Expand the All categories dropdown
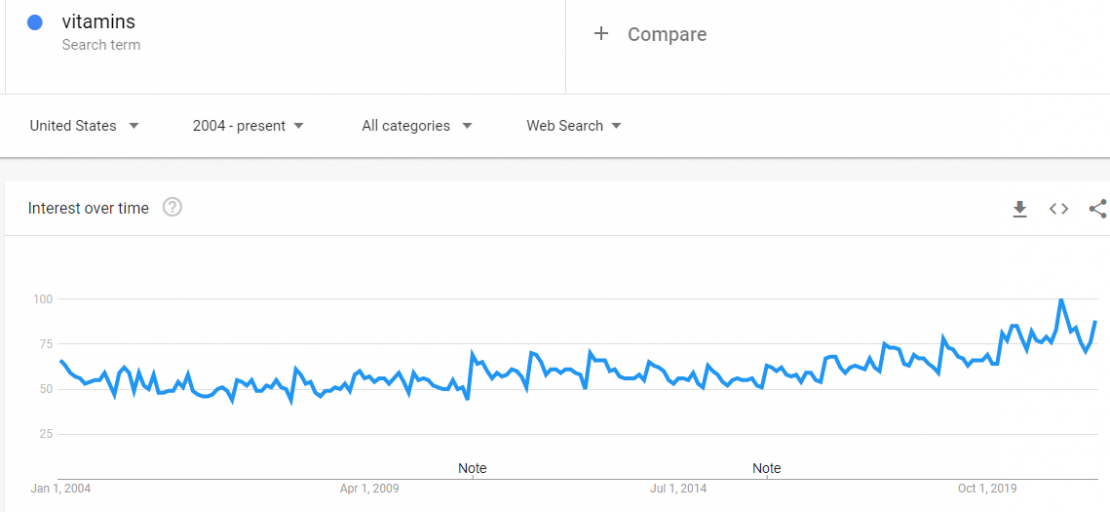The image size is (1110, 512). coord(416,126)
